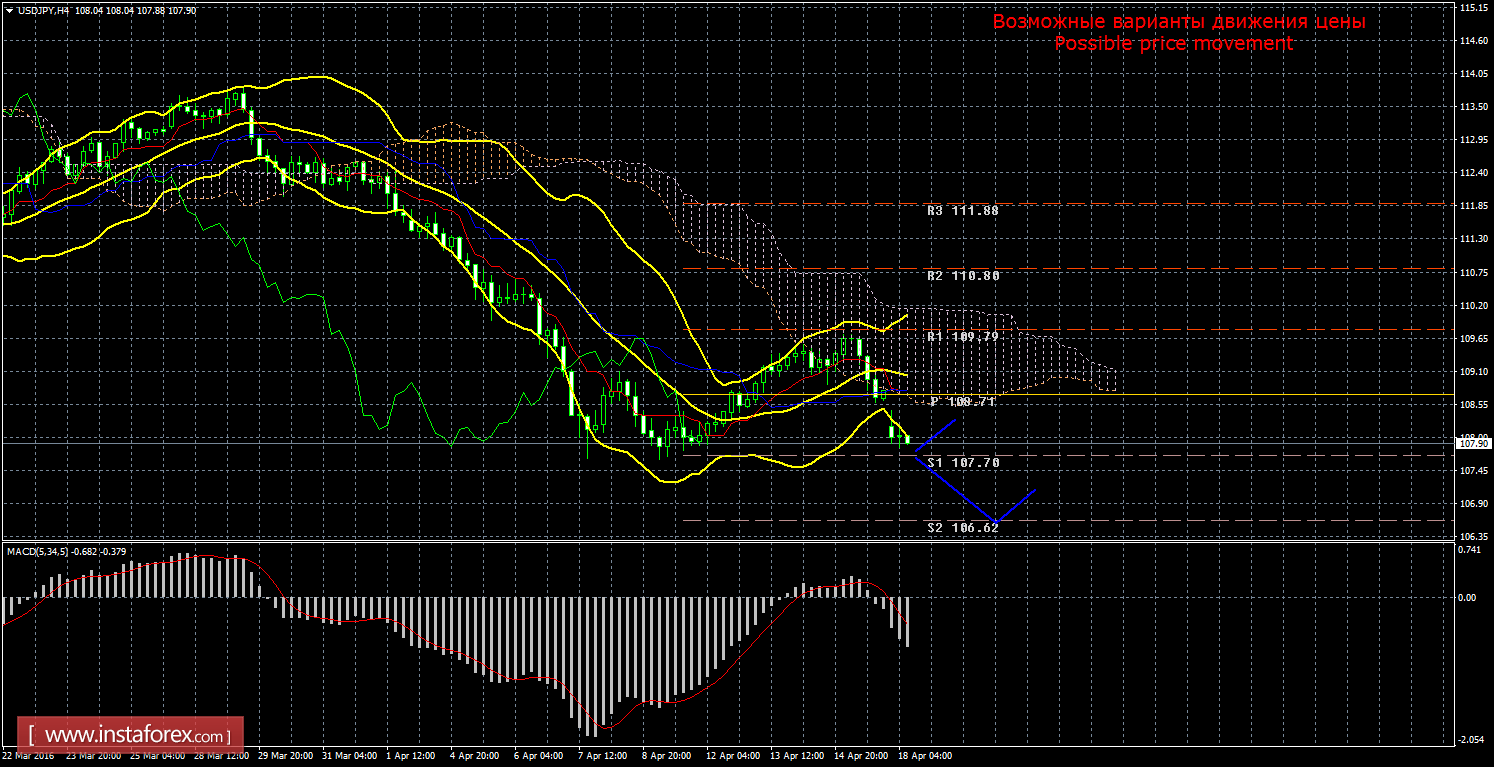Screen dimensions: 1494x767
Task: Click the 111.30 price axis value
Action: (x=1473, y=239)
